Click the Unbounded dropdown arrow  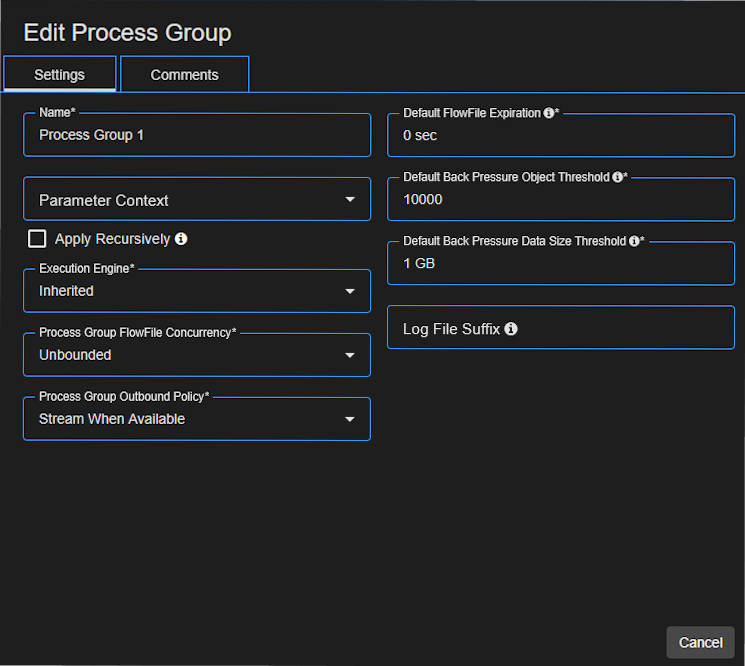350,355
